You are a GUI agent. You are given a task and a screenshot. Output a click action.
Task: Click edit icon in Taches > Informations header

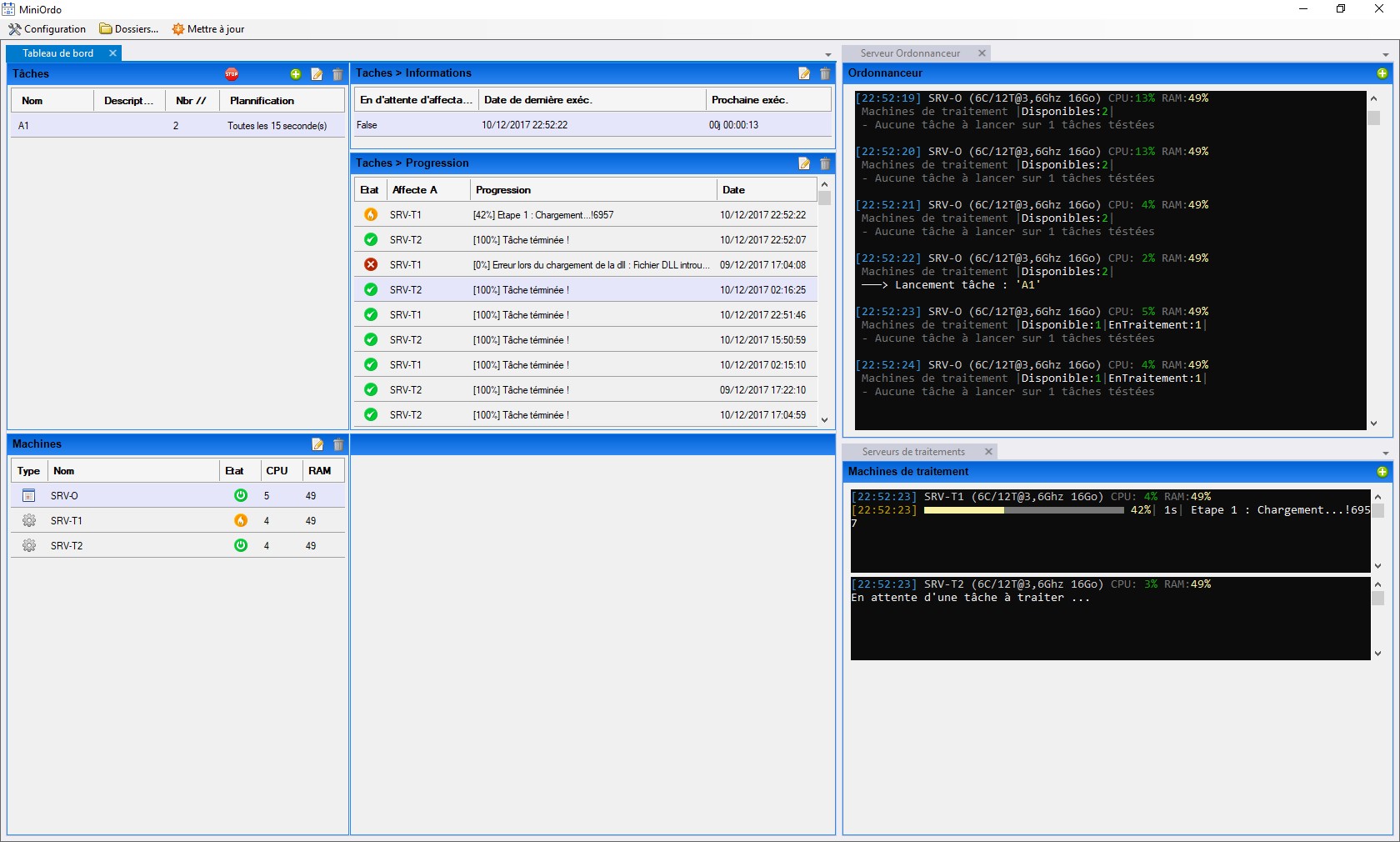(804, 73)
